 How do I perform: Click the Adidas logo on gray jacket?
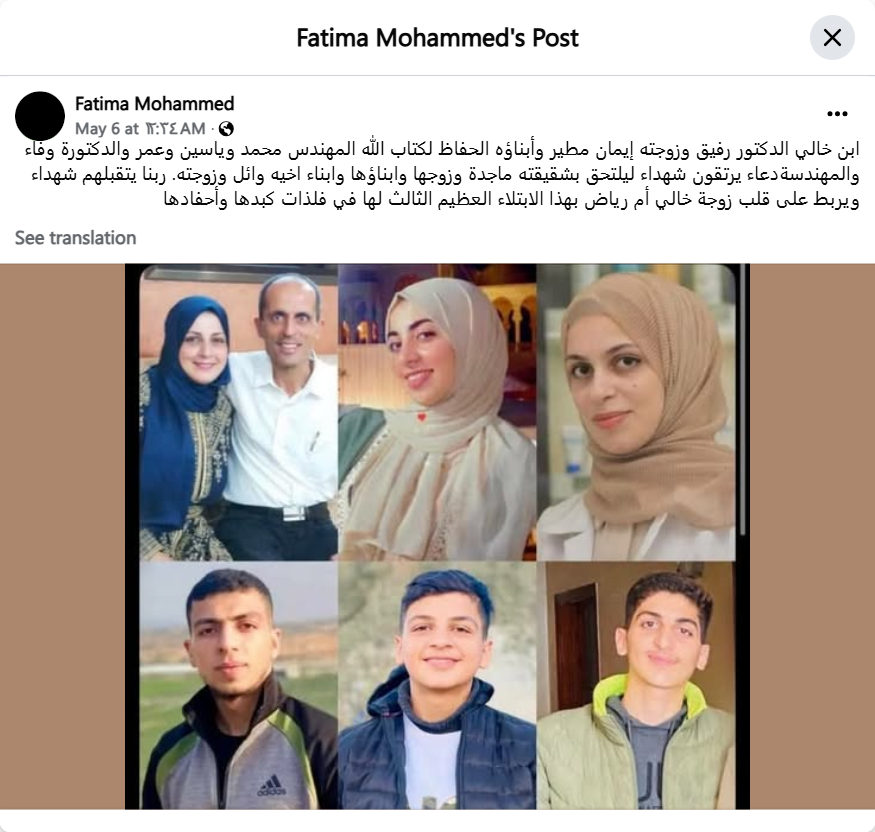coord(272,786)
